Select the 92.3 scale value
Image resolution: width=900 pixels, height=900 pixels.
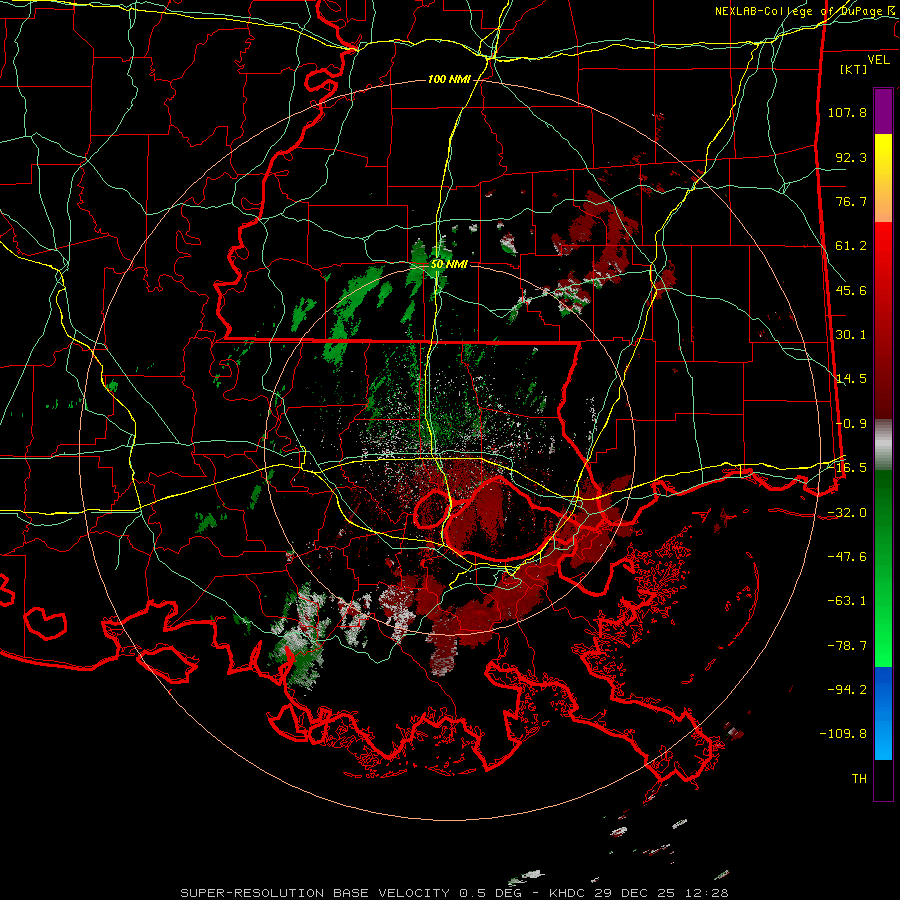click(851, 157)
